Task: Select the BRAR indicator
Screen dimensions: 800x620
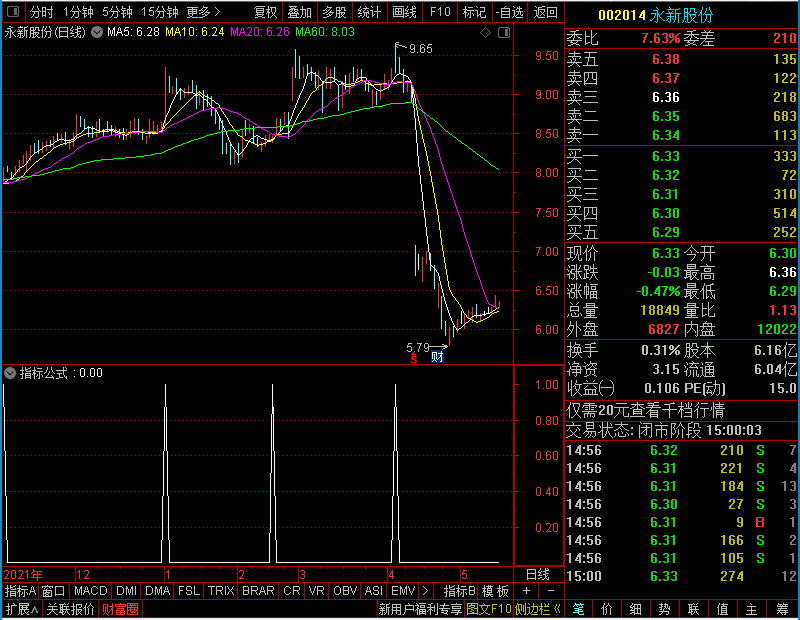Action: pos(258,591)
